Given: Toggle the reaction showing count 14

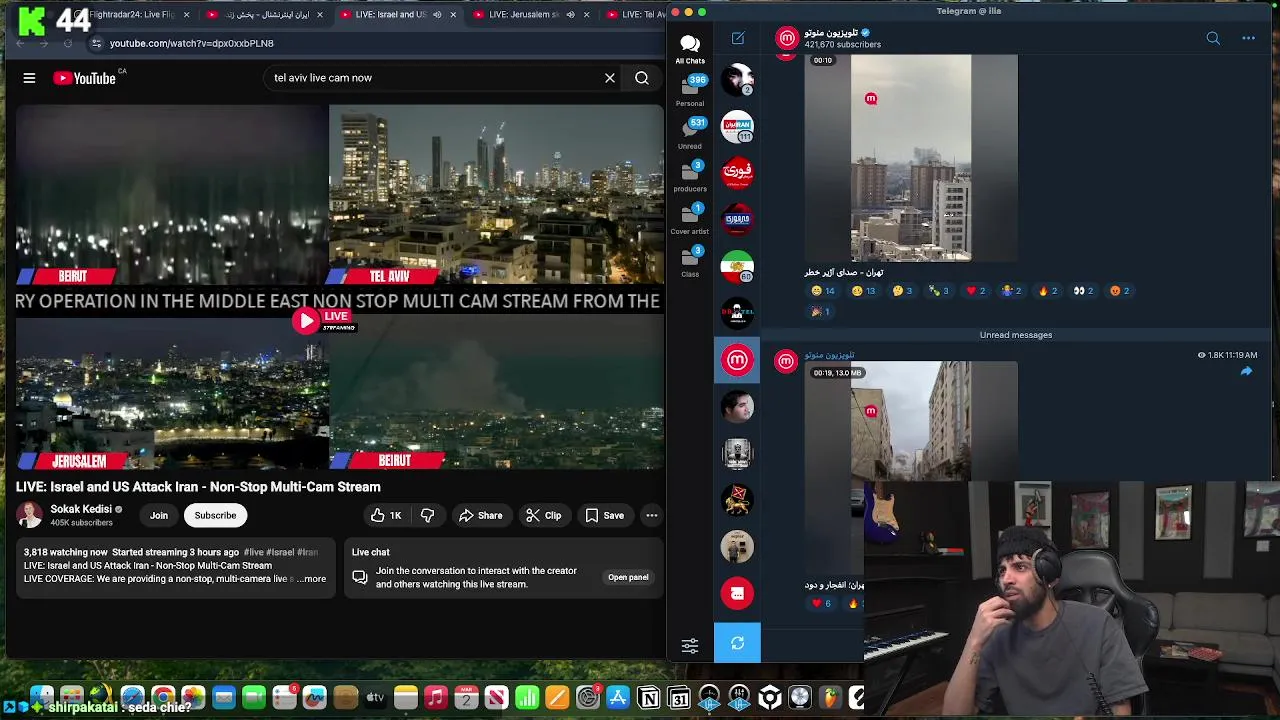Looking at the screenshot, I should (x=823, y=291).
